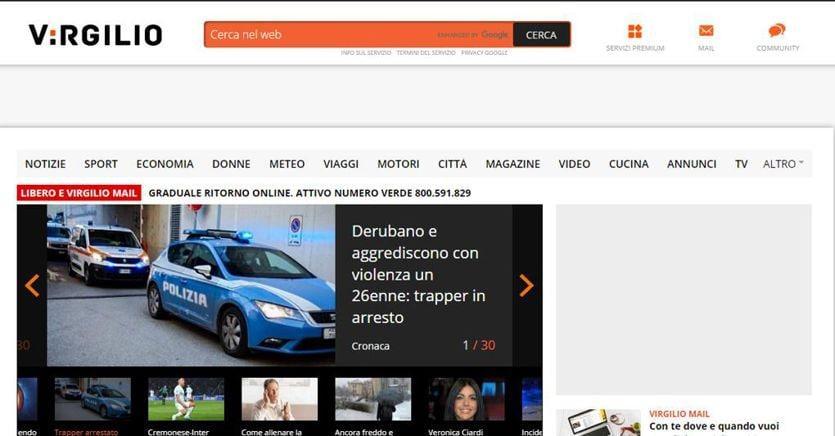Open the DONNE menu item
Image resolution: width=835 pixels, height=436 pixels.
click(x=231, y=164)
